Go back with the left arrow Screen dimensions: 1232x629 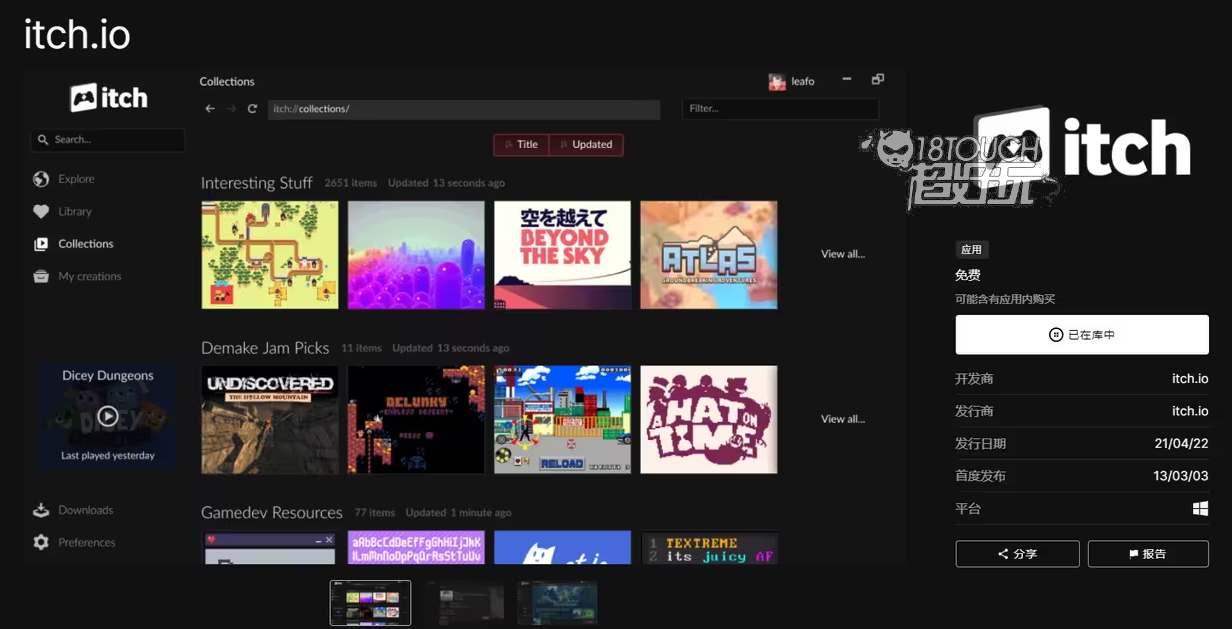coord(210,109)
